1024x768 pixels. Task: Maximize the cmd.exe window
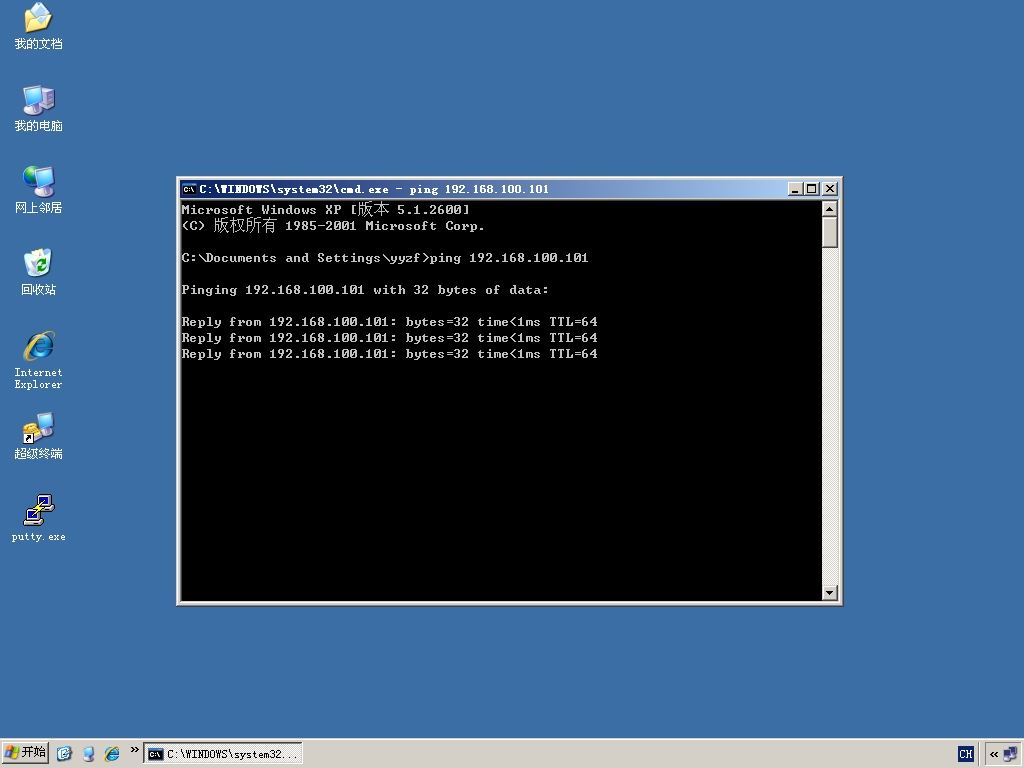point(811,189)
